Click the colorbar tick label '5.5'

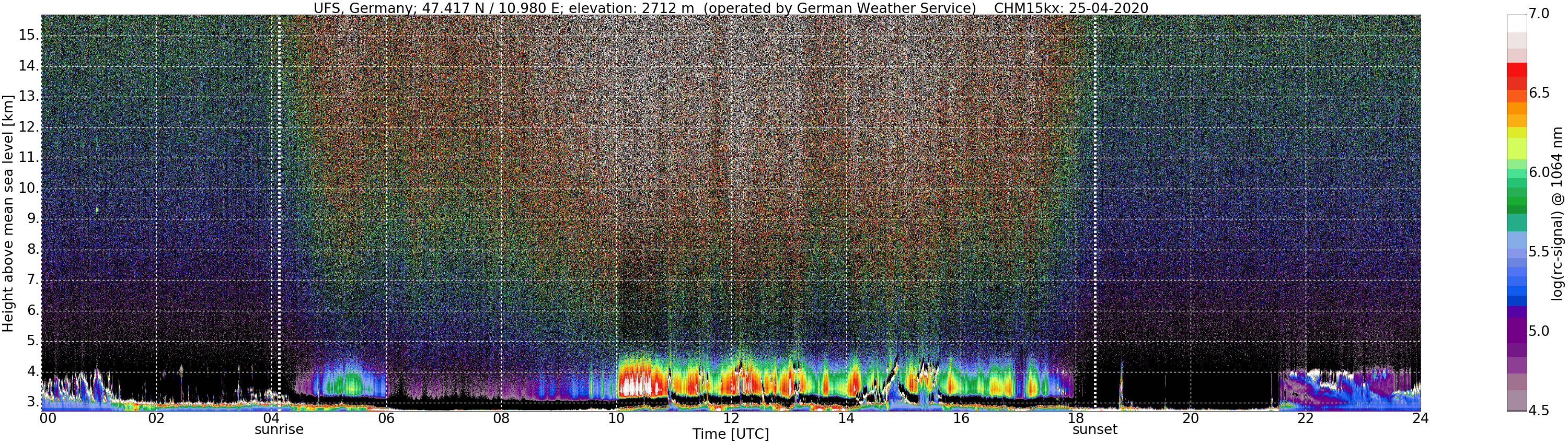point(1539,252)
